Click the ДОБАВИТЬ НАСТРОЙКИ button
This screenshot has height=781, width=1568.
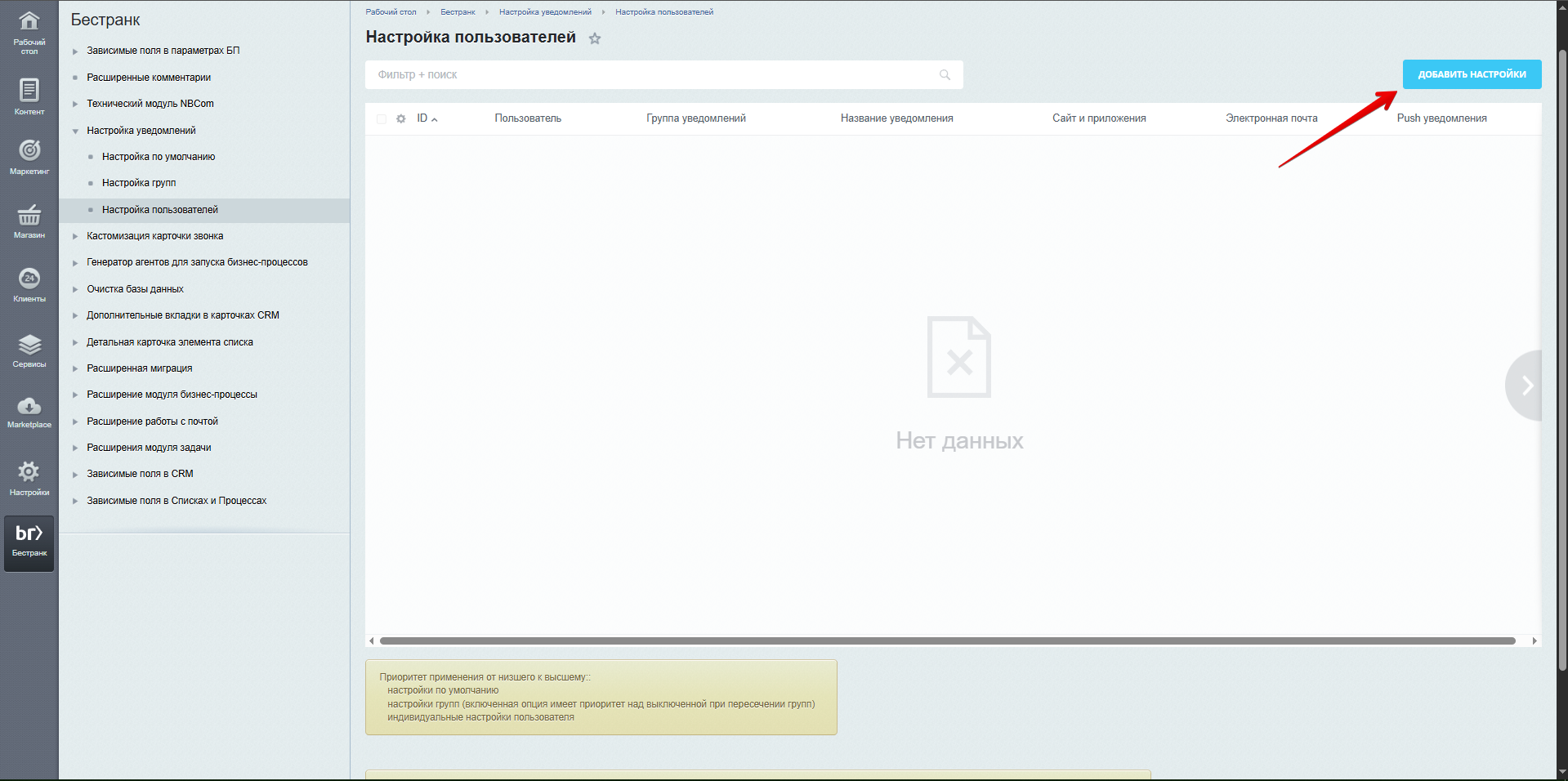pos(1472,74)
